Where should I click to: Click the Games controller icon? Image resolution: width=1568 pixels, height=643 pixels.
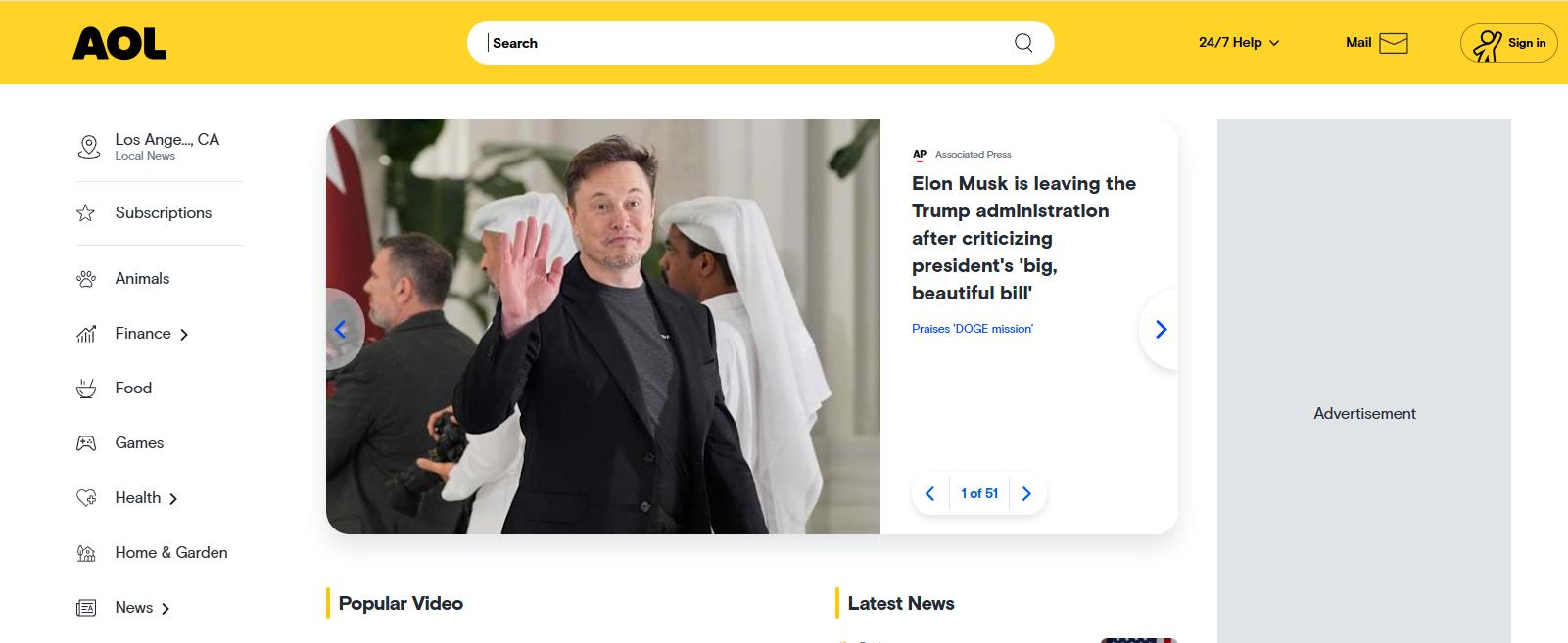point(86,443)
